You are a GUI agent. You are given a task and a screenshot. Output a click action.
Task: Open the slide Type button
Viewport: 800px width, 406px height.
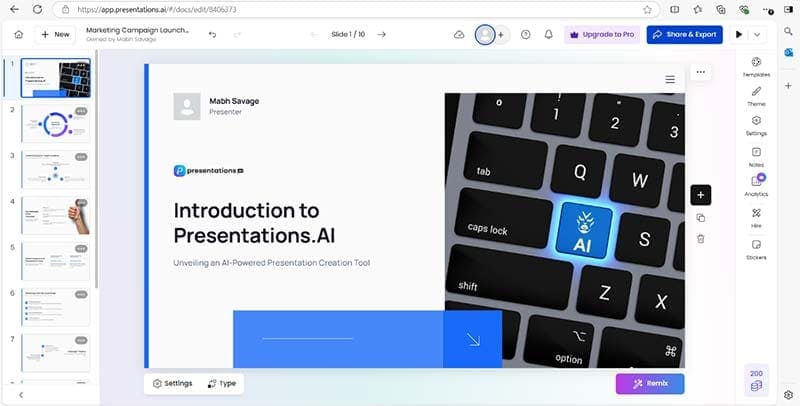[222, 384]
